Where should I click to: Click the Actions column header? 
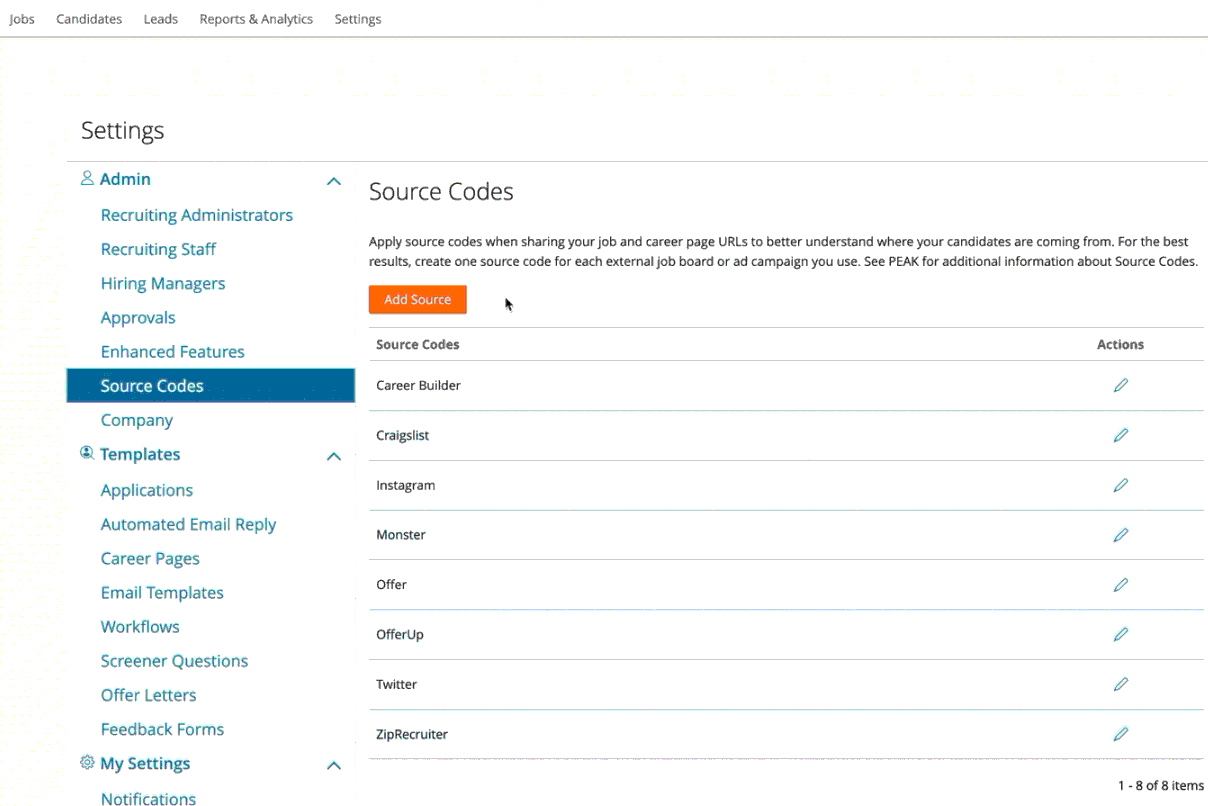point(1120,344)
